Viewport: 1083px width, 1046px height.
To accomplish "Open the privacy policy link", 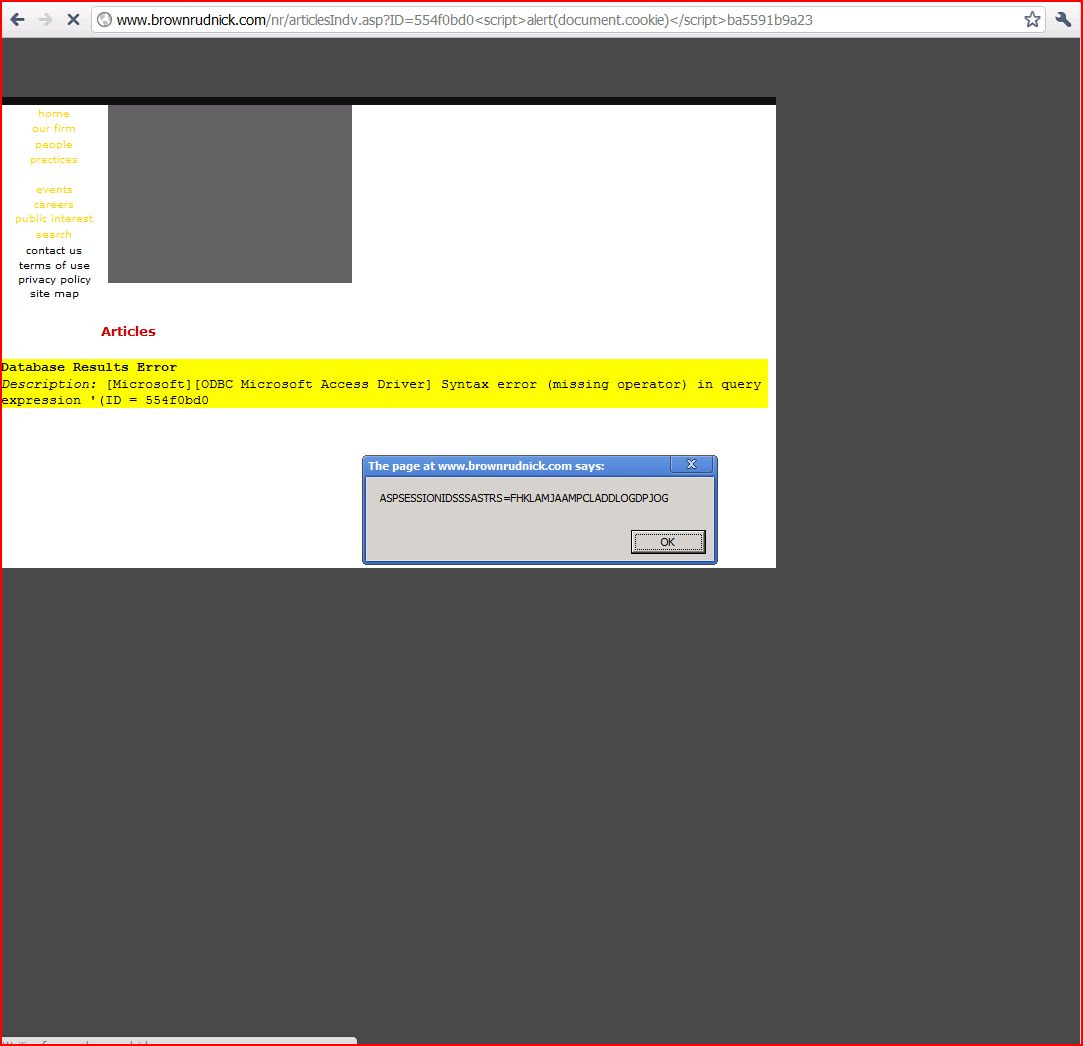I will click(x=54, y=280).
